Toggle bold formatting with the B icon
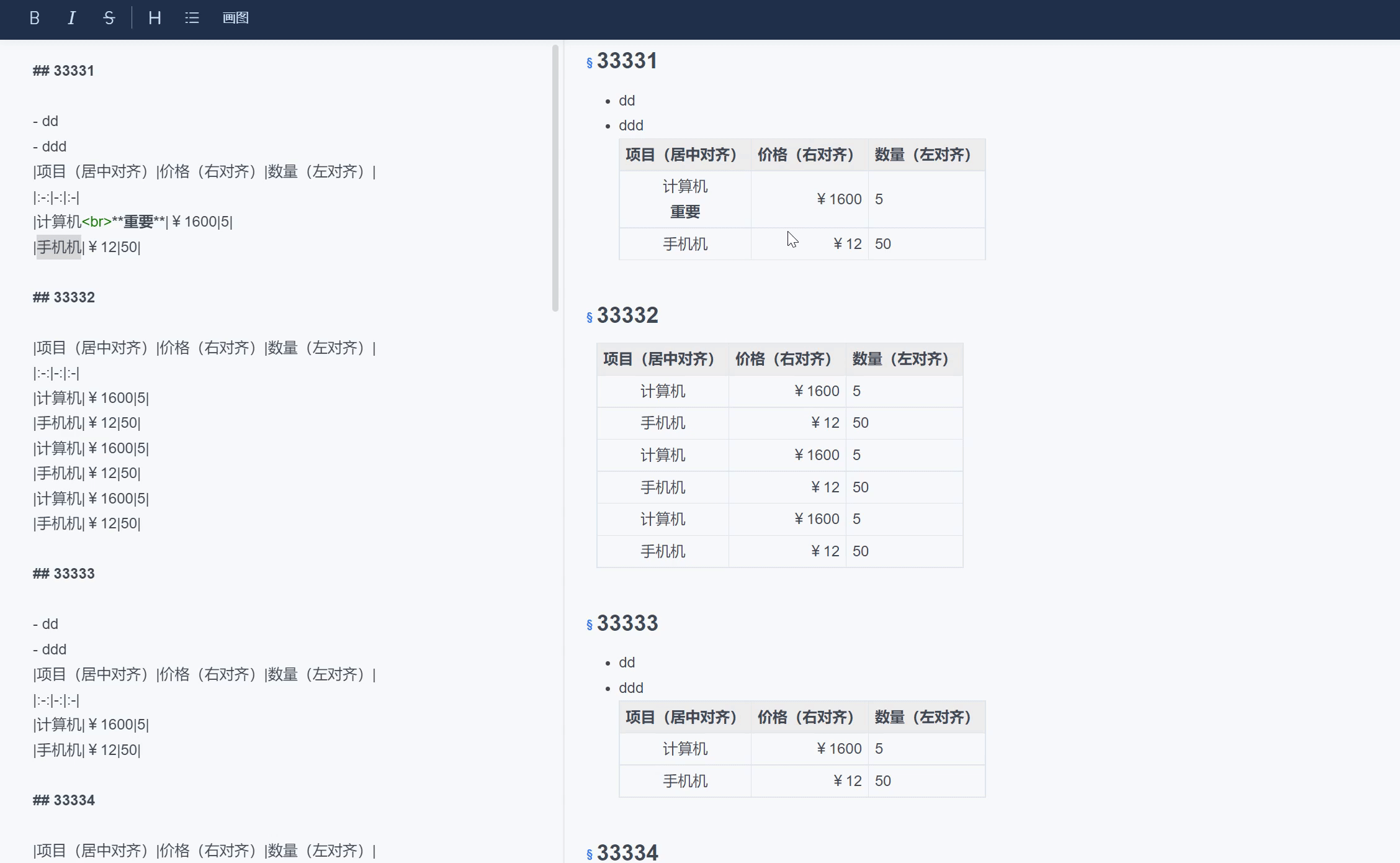Screen dimensions: 1400x863 pyautogui.click(x=35, y=18)
